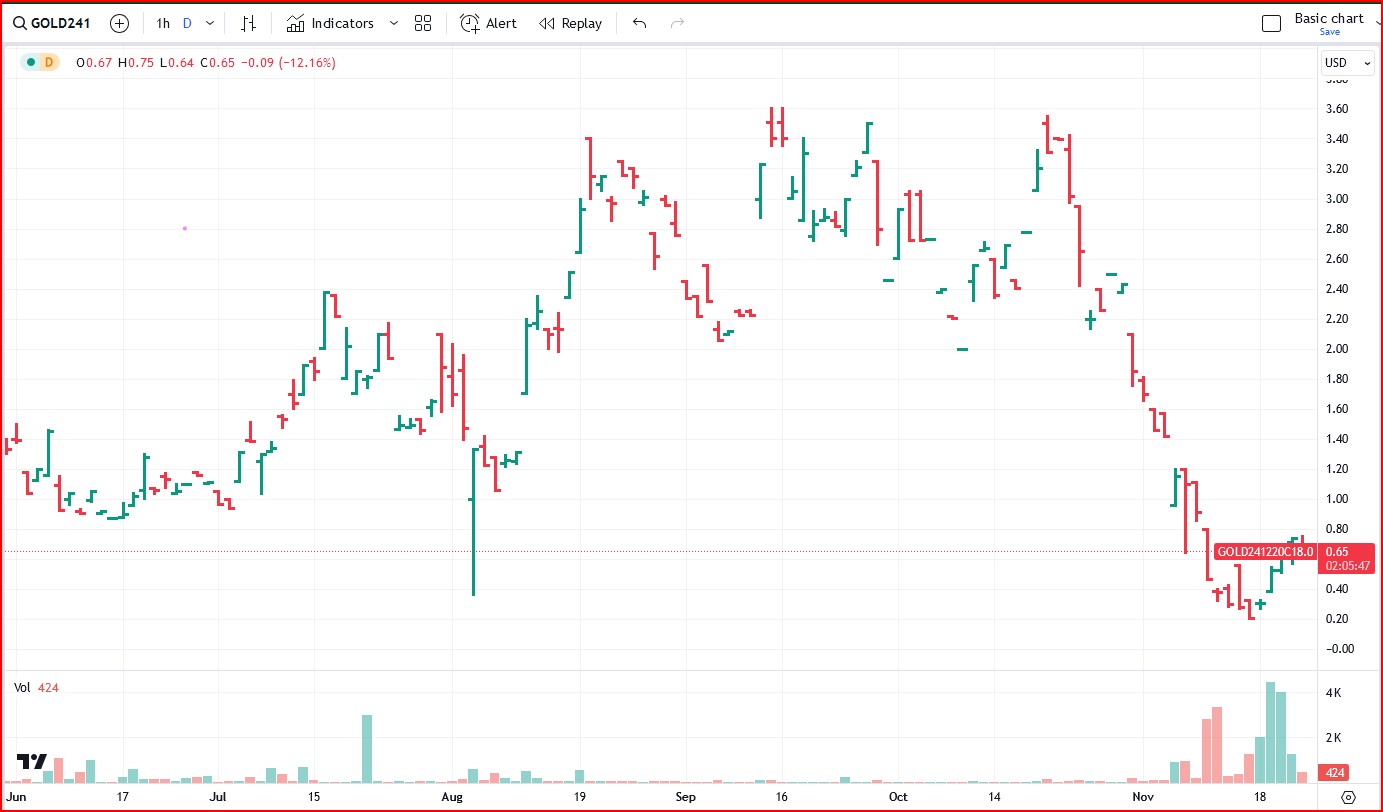Click the Jun label on time axis

15,797
